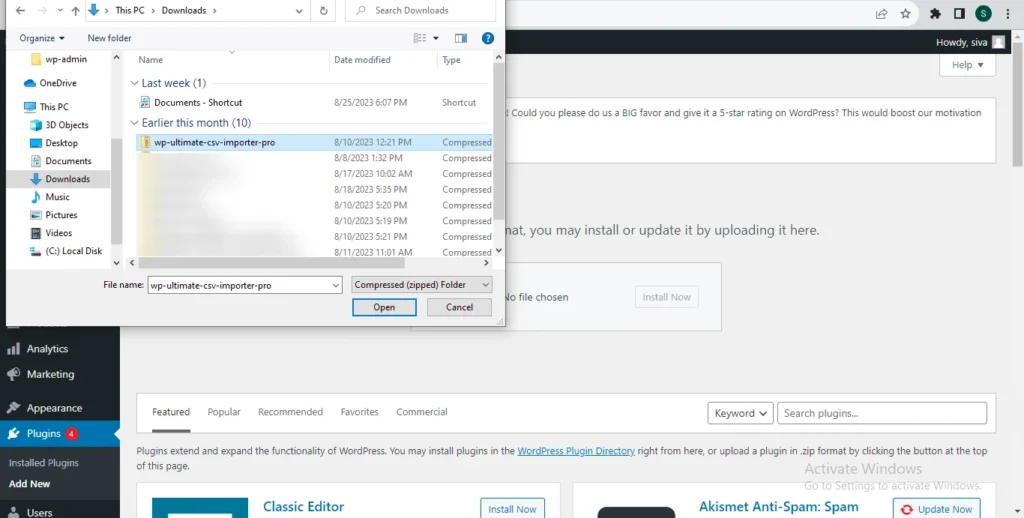
Task: Select wp-ultimate-csv-importer-pro zip file
Action: [x=214, y=142]
